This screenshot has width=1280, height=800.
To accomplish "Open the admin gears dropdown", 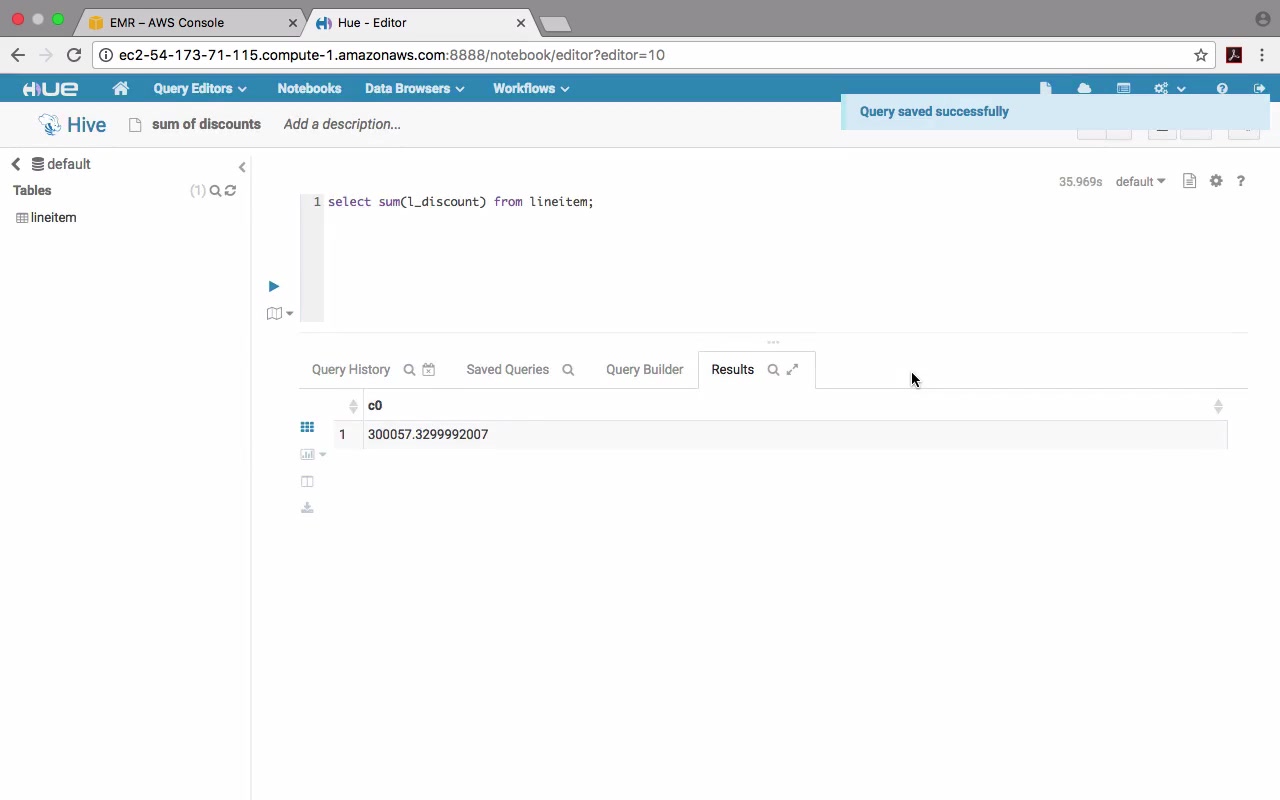I will point(1169,88).
